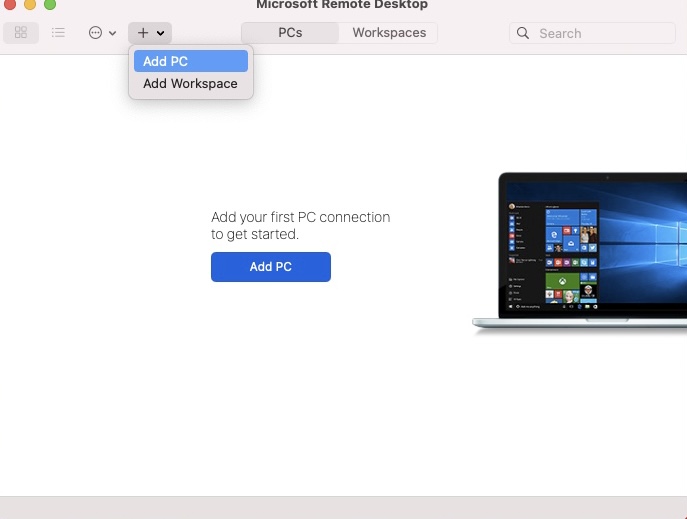Click the Windows laptop illustration
The image size is (687, 519).
580,252
